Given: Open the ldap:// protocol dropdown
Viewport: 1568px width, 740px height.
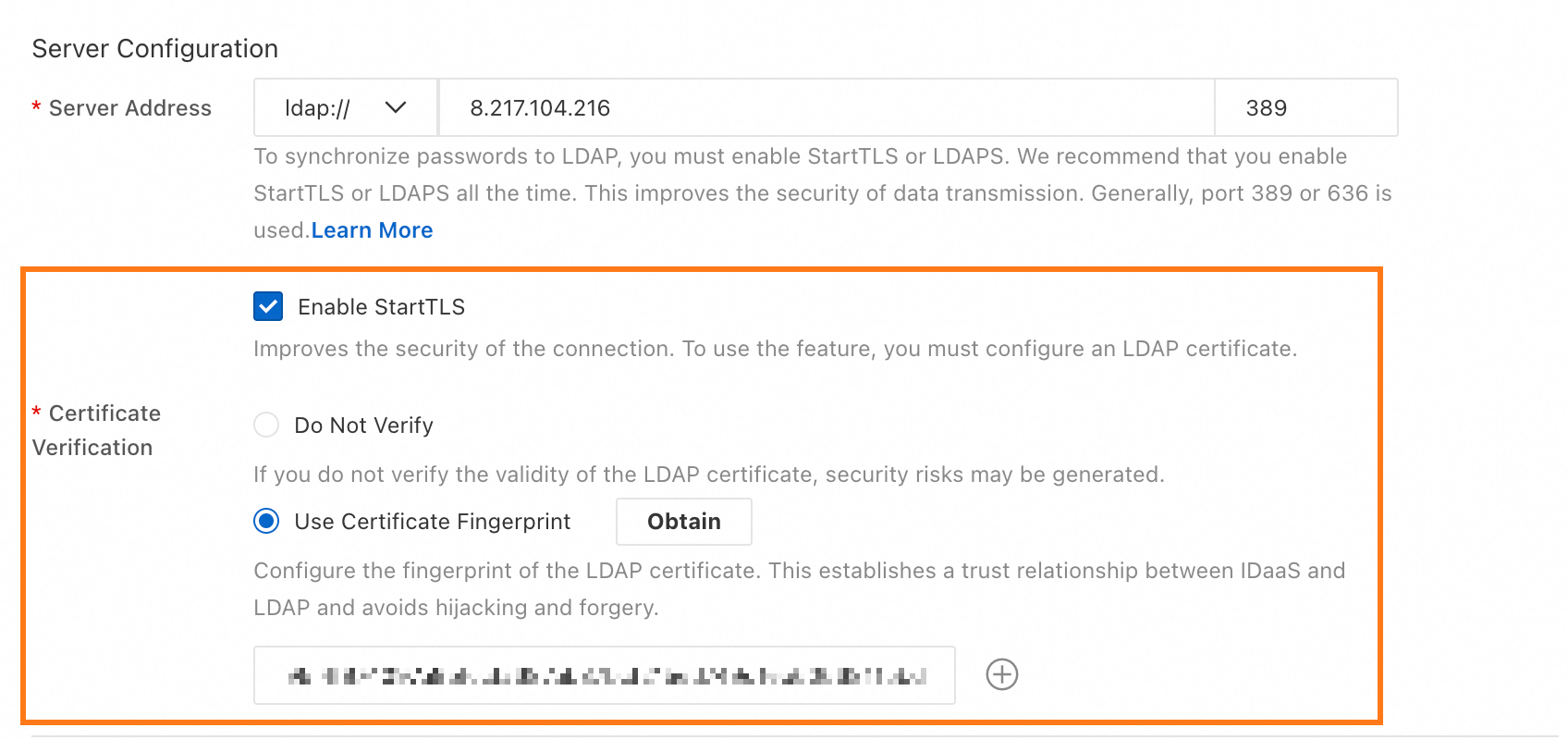Looking at the screenshot, I should coord(346,107).
